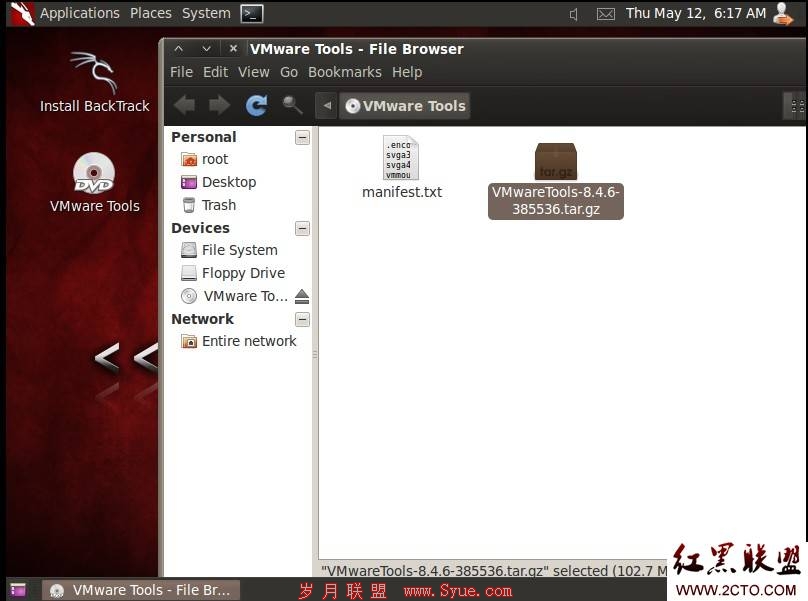Image resolution: width=808 pixels, height=601 pixels.
Task: Open Desktop in sidebar
Action: pyautogui.click(x=218, y=182)
